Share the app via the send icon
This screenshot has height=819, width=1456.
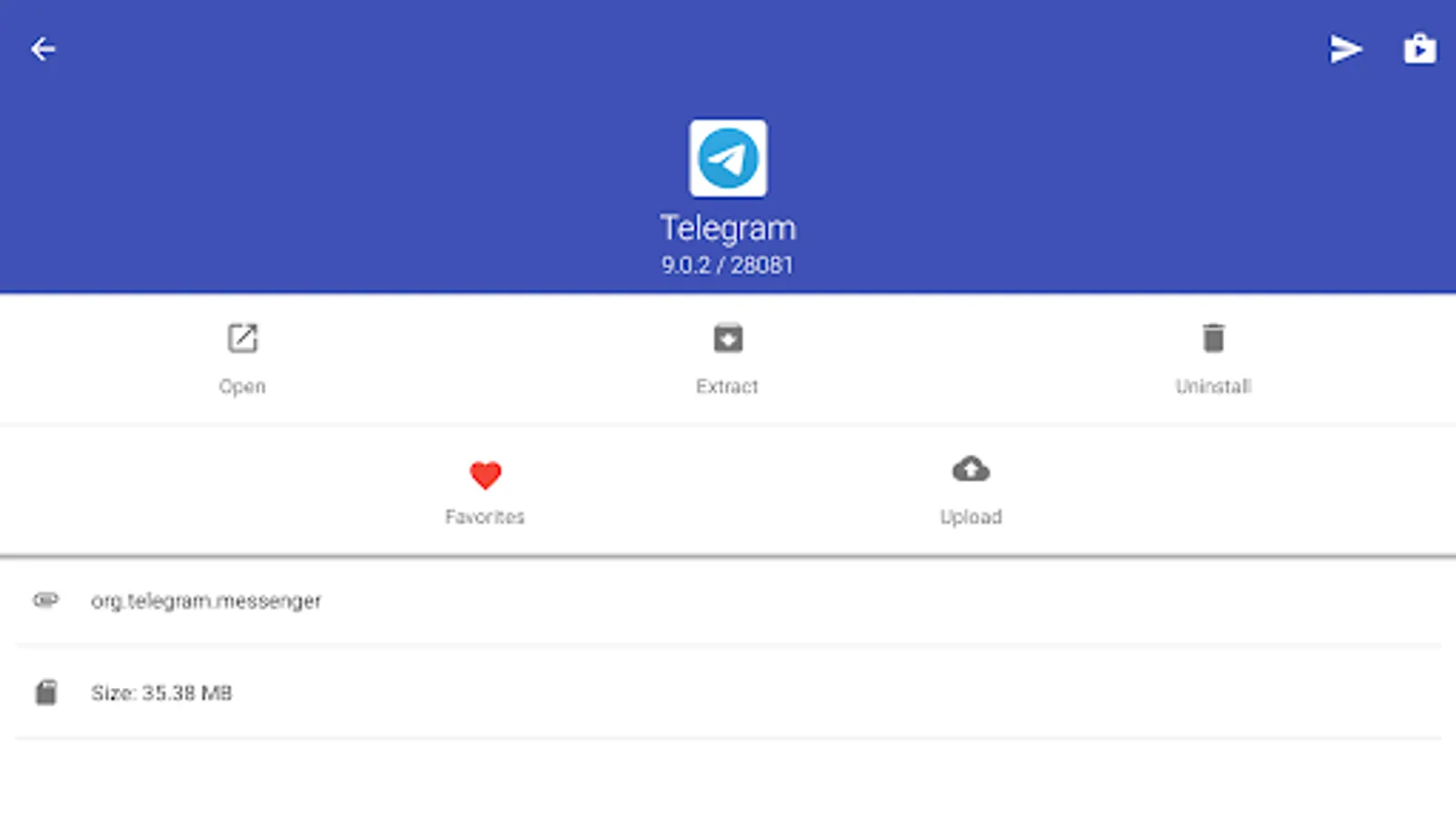[x=1346, y=49]
